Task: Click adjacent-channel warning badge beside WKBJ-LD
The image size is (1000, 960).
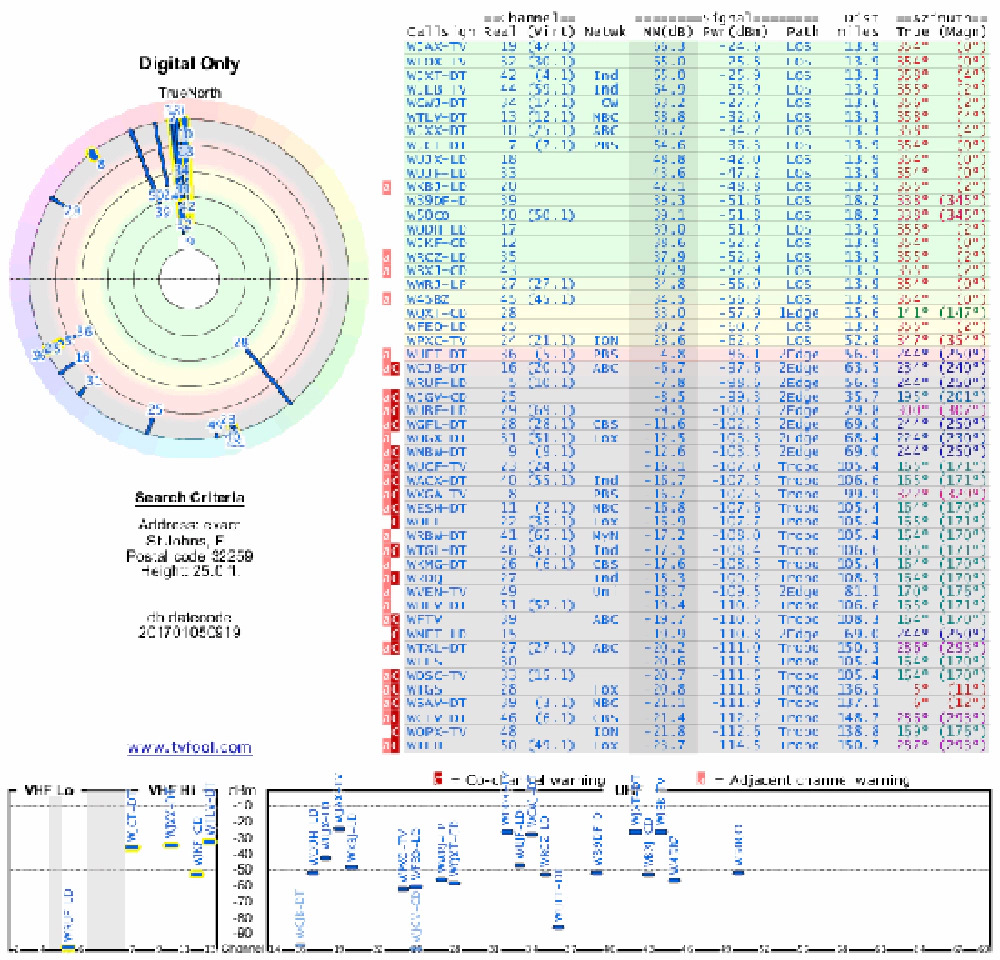Action: [386, 188]
